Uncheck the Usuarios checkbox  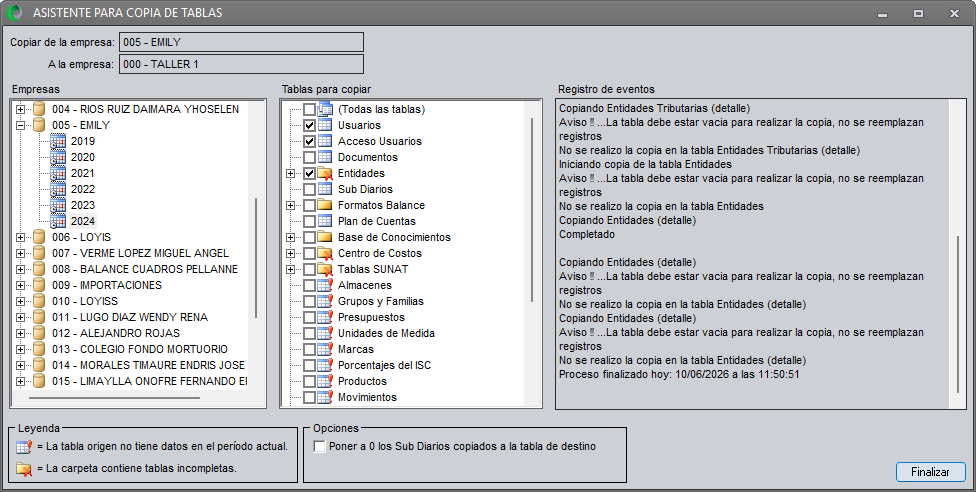309,125
